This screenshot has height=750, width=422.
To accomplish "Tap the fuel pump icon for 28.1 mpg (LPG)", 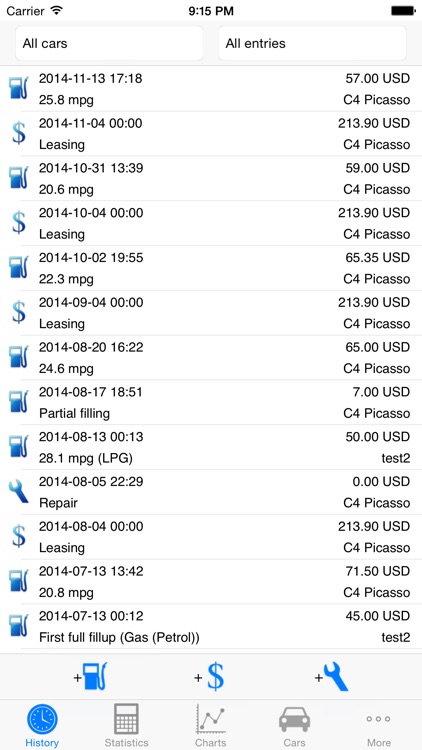I will [x=19, y=447].
